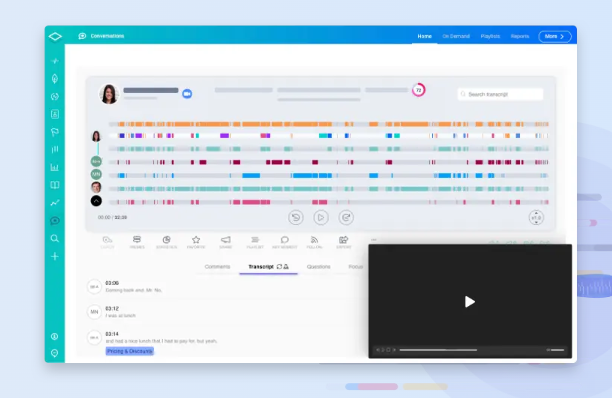
Task: Open the location pin icon at the sidebar bottom
Action: point(55,353)
